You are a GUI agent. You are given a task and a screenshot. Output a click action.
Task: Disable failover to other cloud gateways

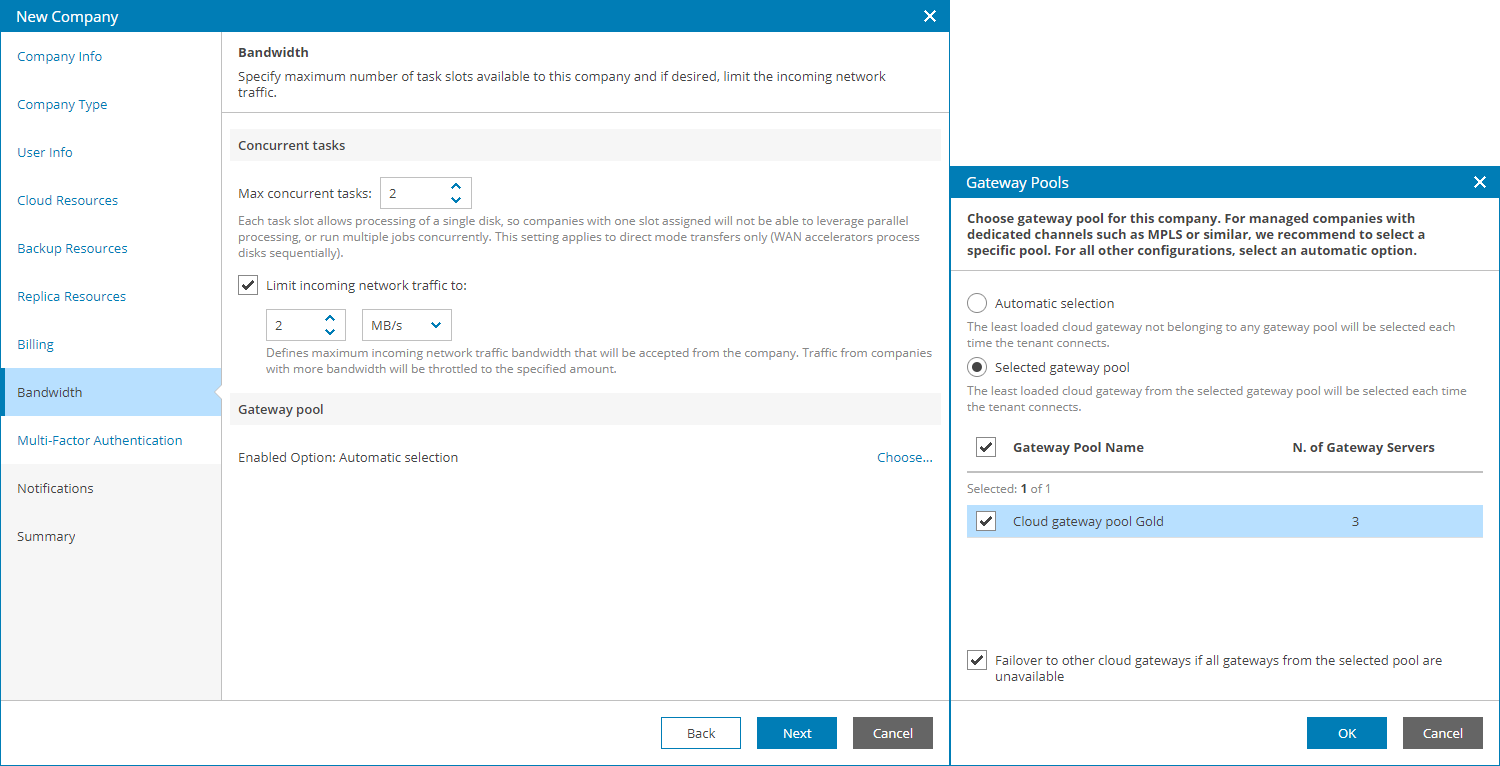(x=976, y=660)
